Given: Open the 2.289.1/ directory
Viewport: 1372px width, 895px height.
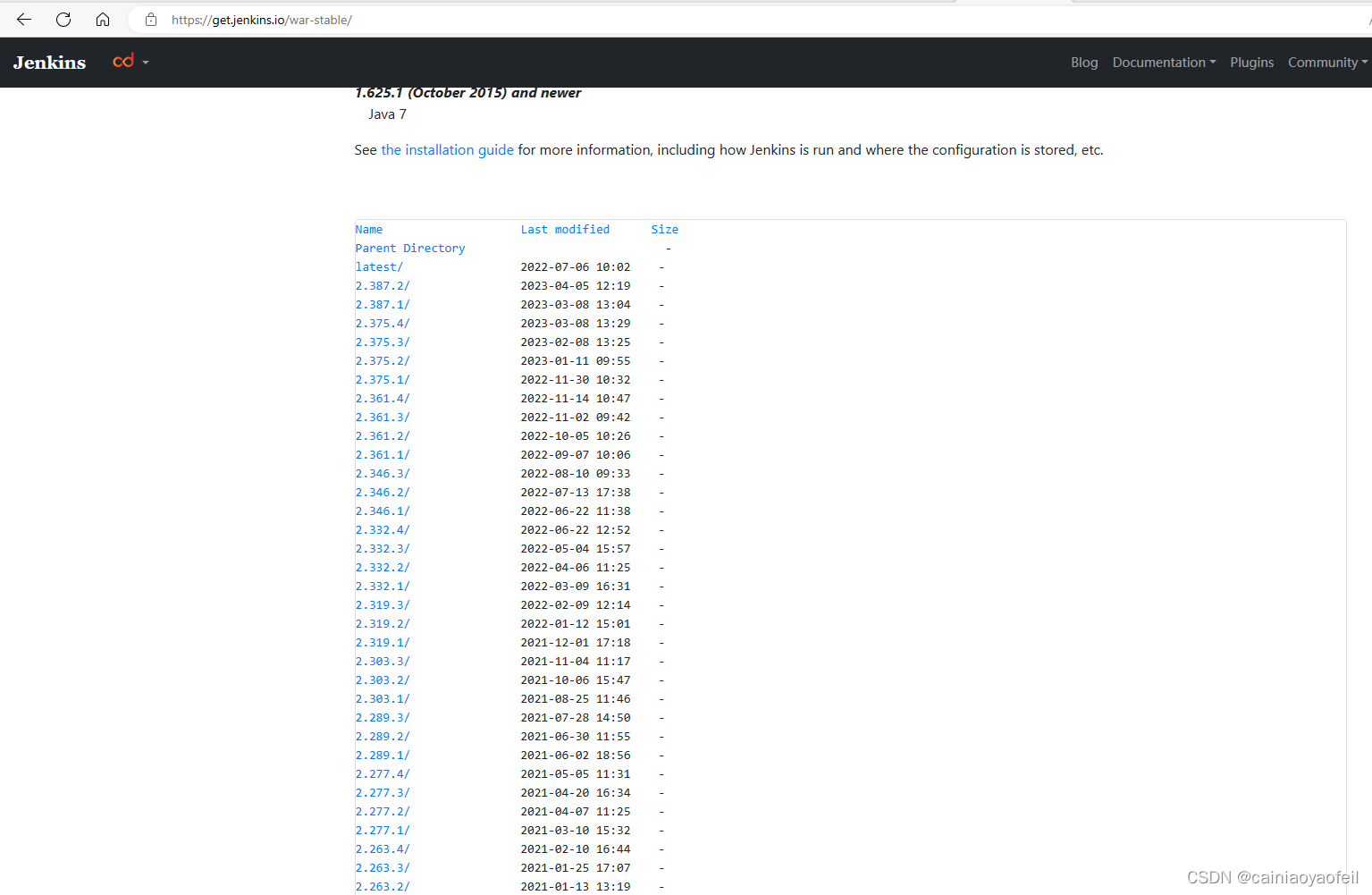Looking at the screenshot, I should tap(383, 756).
